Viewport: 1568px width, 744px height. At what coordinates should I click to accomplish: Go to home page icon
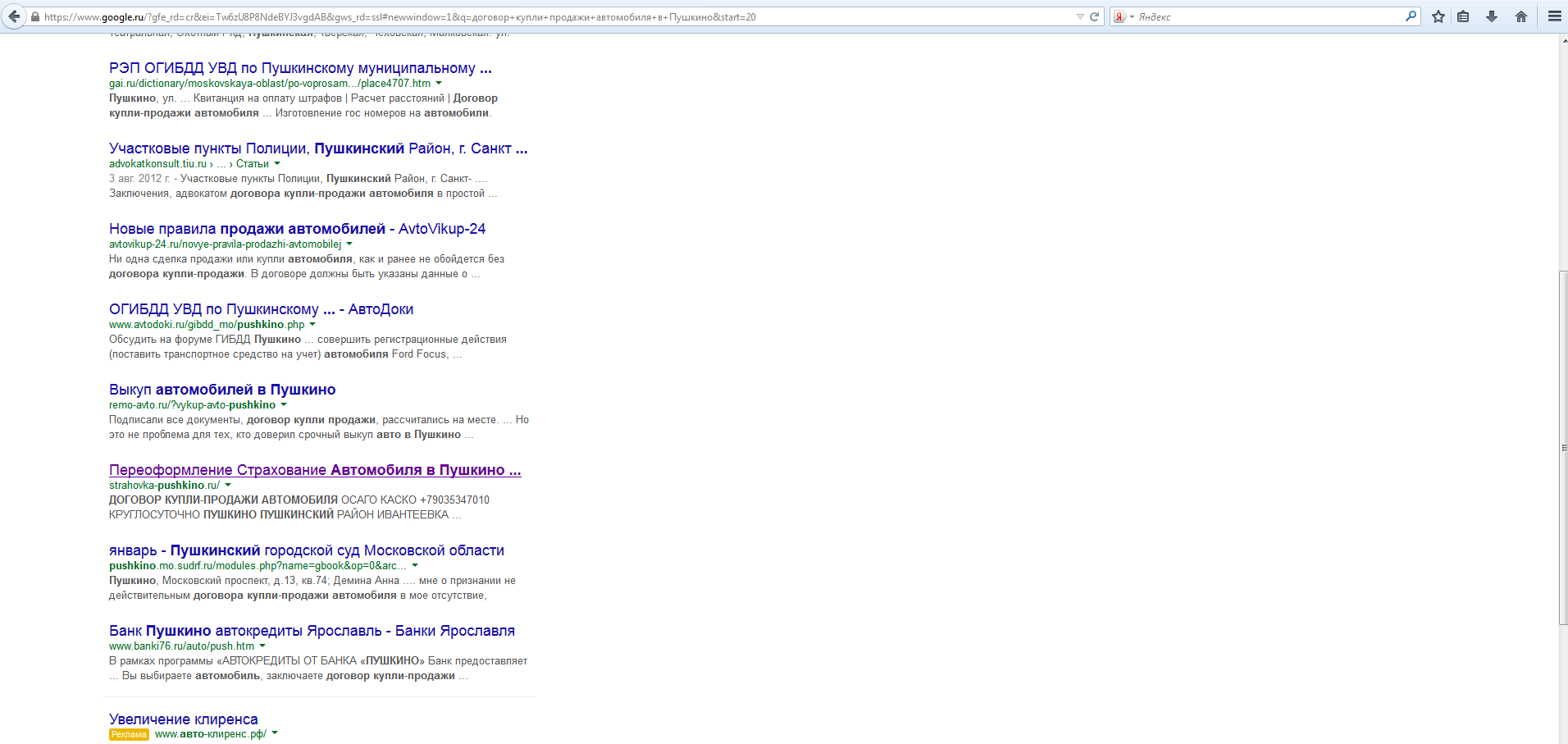[x=1521, y=16]
